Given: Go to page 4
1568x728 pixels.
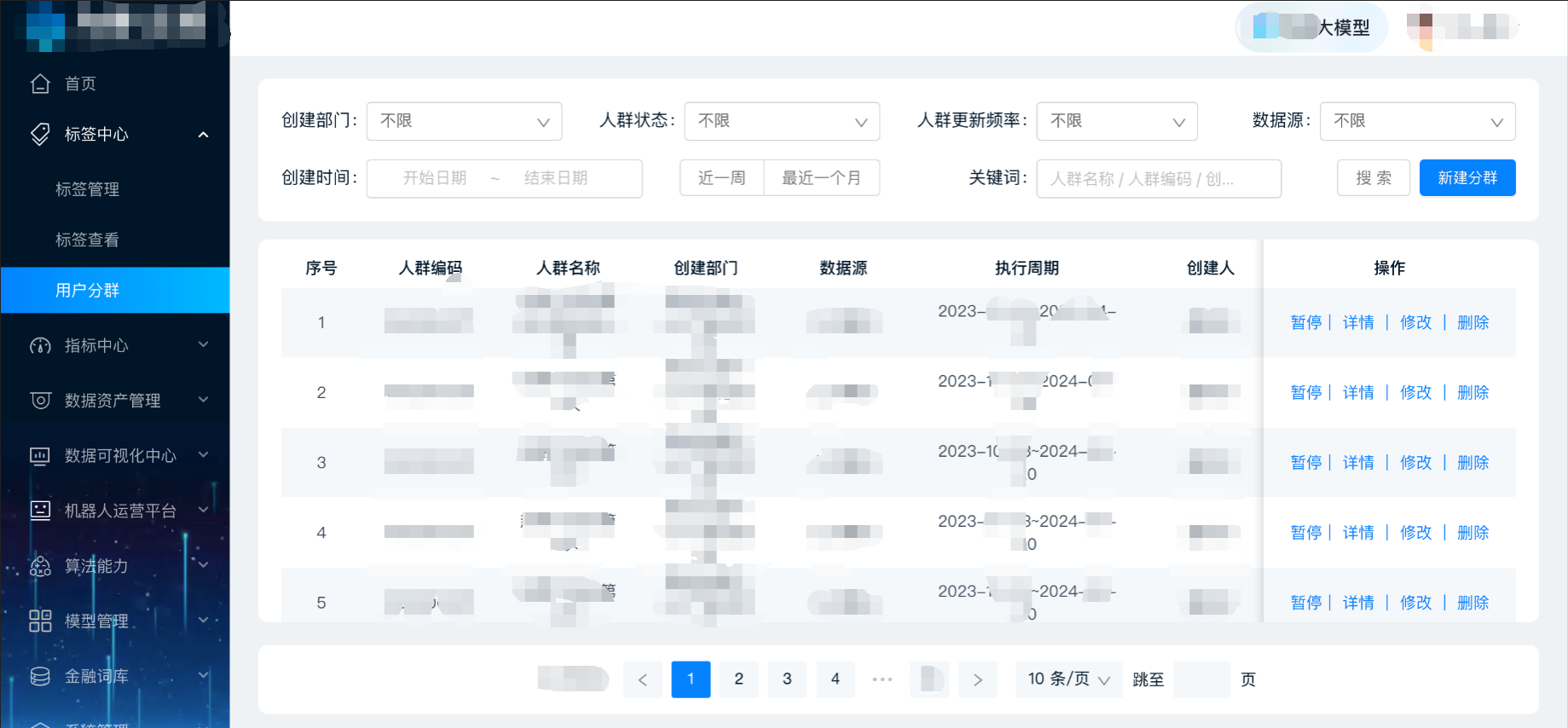Looking at the screenshot, I should (x=836, y=679).
